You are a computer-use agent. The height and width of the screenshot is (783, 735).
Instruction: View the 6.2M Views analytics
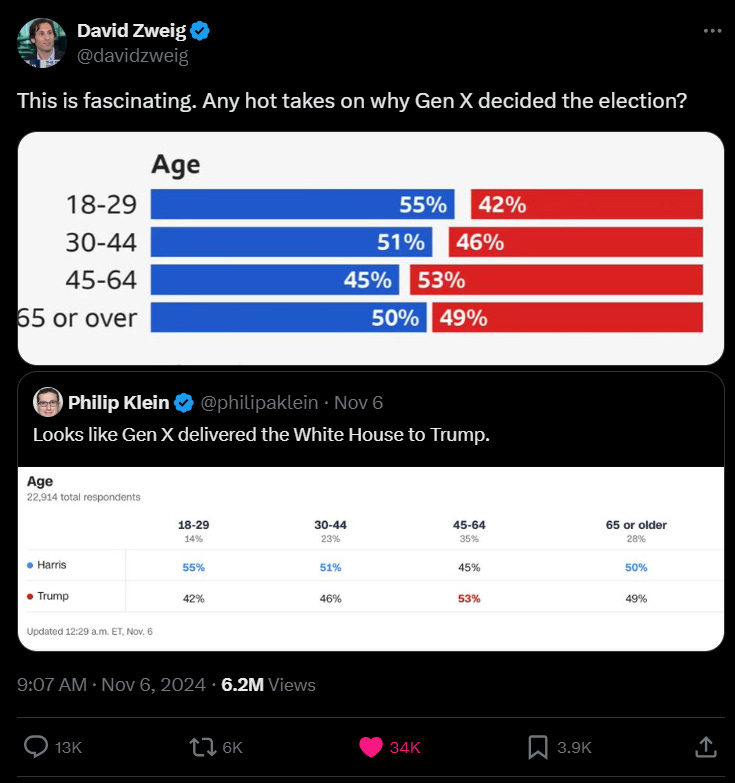point(268,685)
